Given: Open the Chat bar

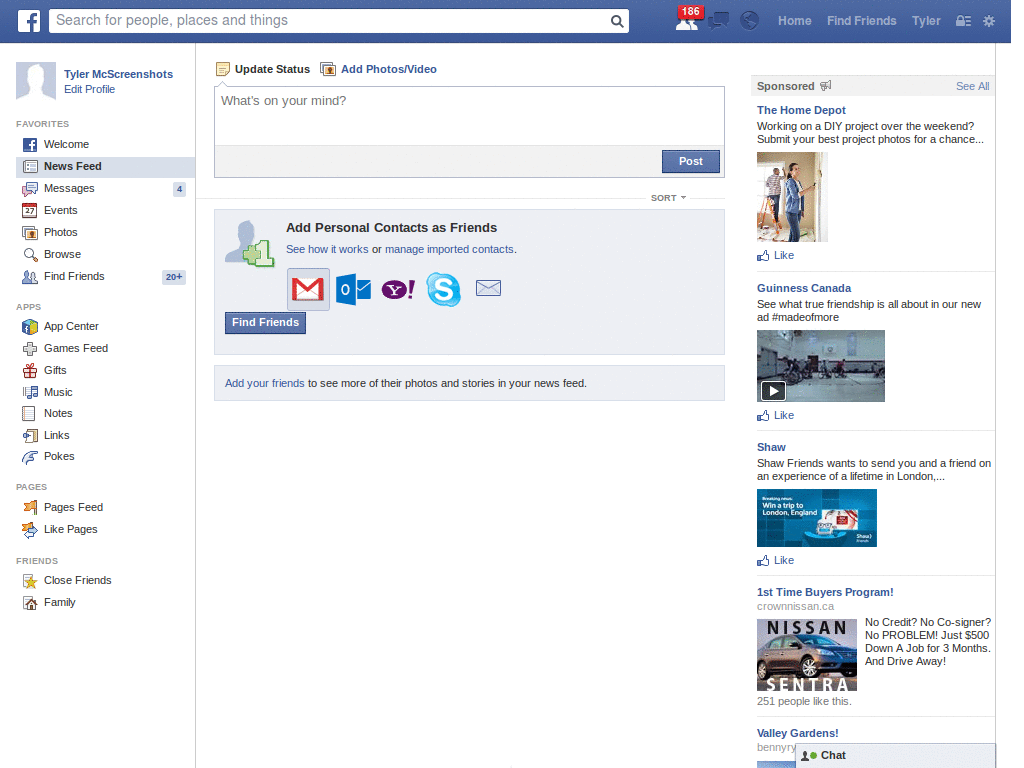Looking at the screenshot, I should tap(895, 756).
